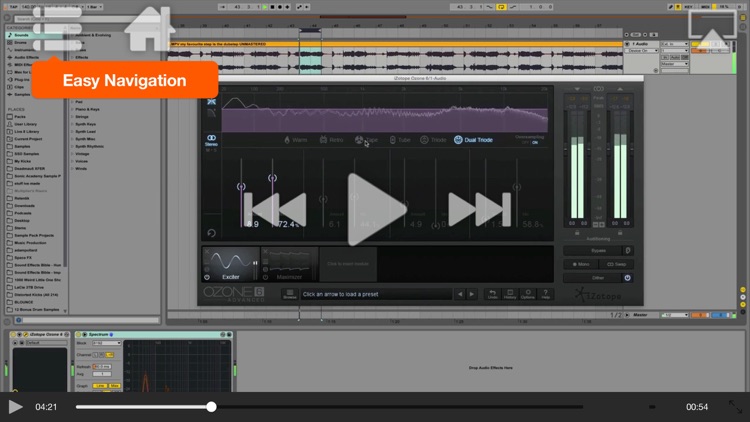
Task: Go to the Home screen icon
Action: pos(149,29)
